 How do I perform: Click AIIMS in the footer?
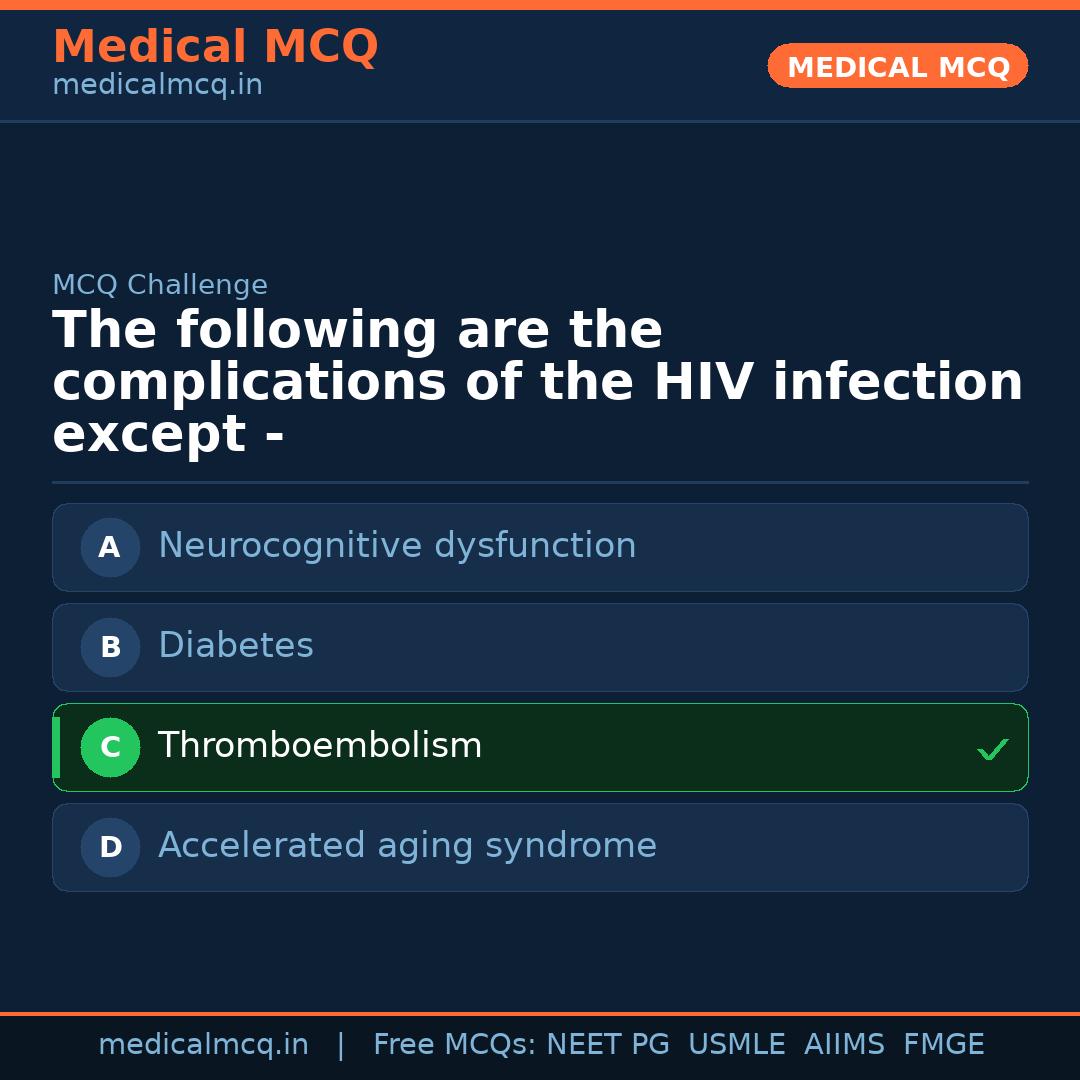click(844, 1045)
